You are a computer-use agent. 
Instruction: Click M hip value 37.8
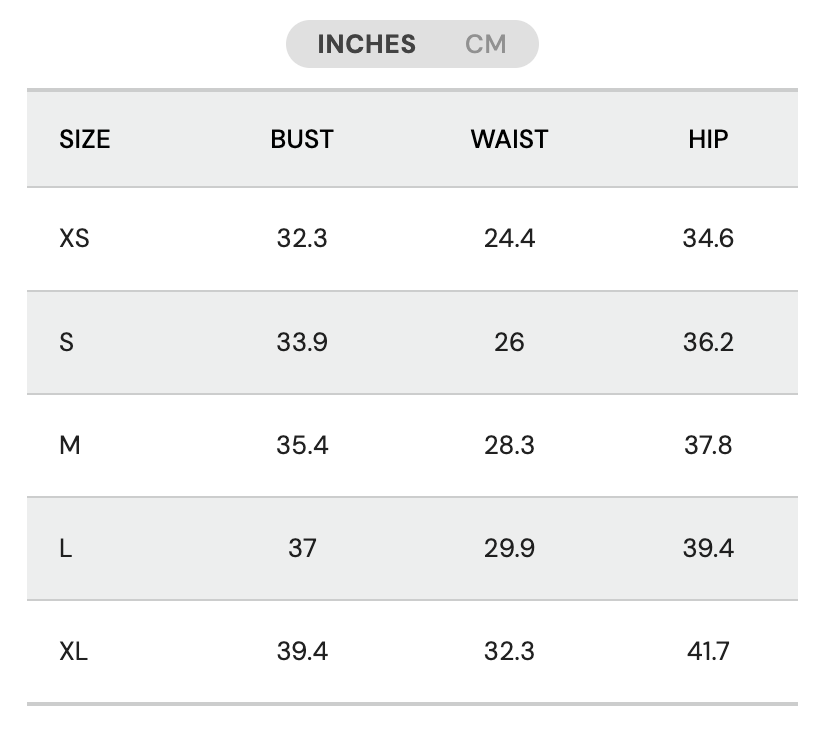[x=708, y=445]
